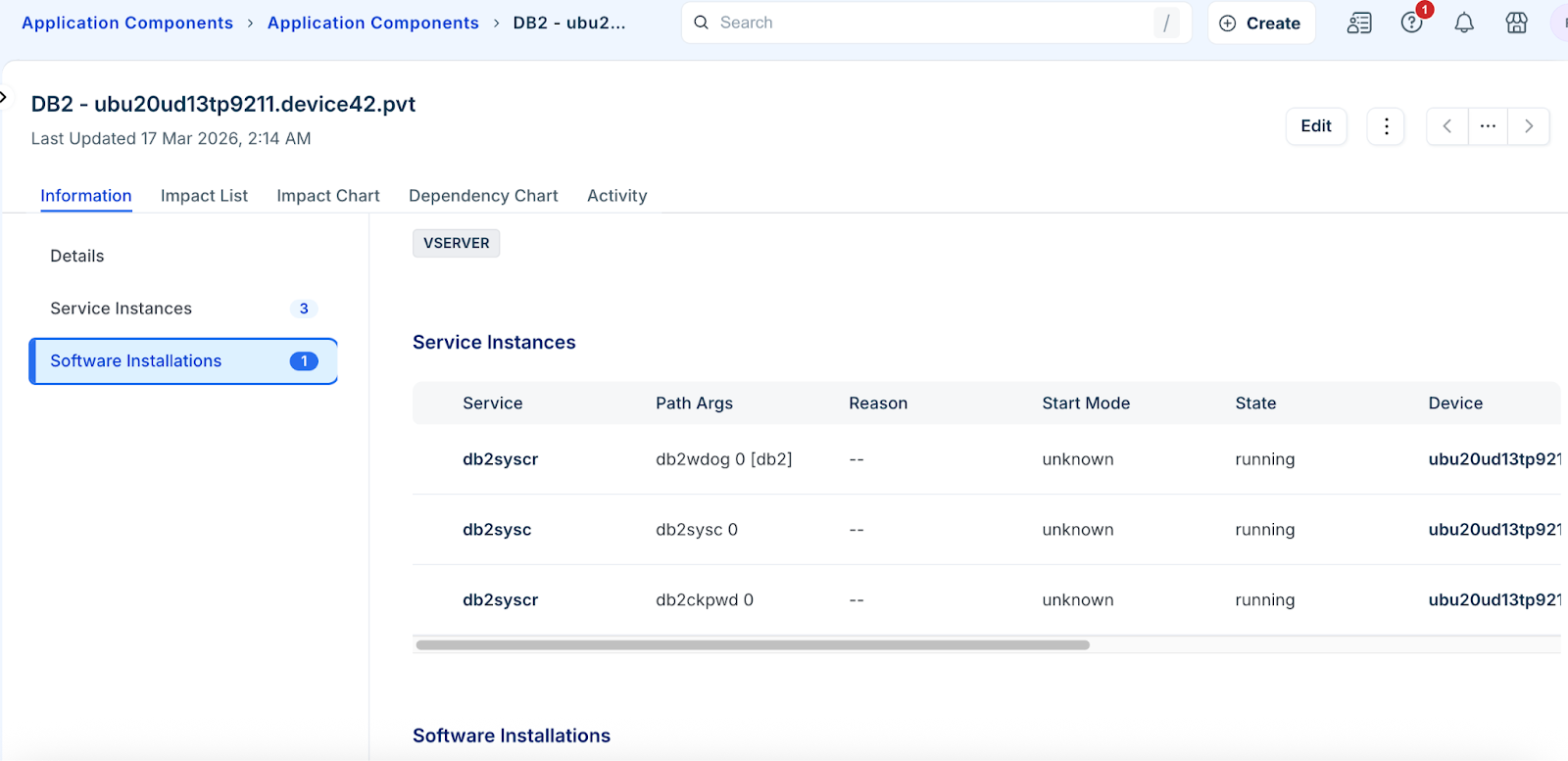The image size is (1568, 761).
Task: Click the Path Args column header
Action: pos(695,404)
